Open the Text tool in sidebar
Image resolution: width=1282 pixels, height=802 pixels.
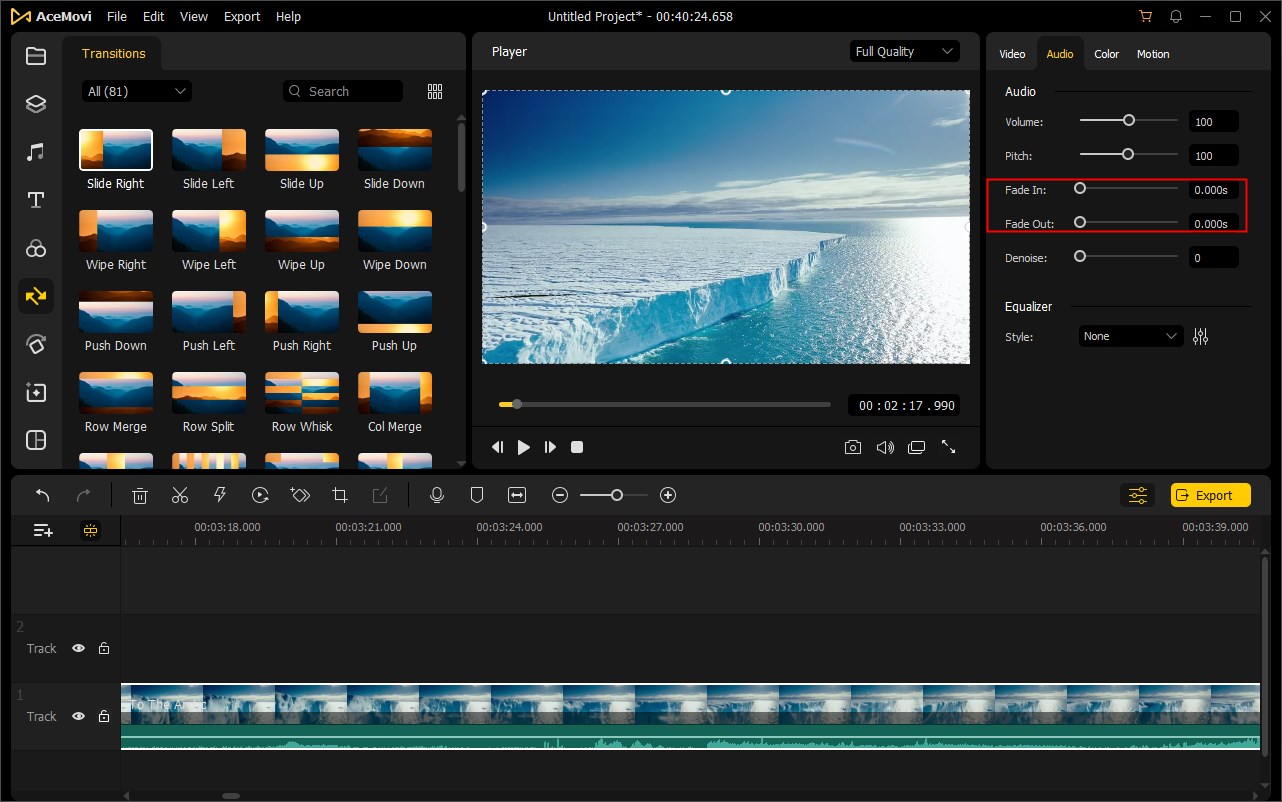click(x=36, y=200)
